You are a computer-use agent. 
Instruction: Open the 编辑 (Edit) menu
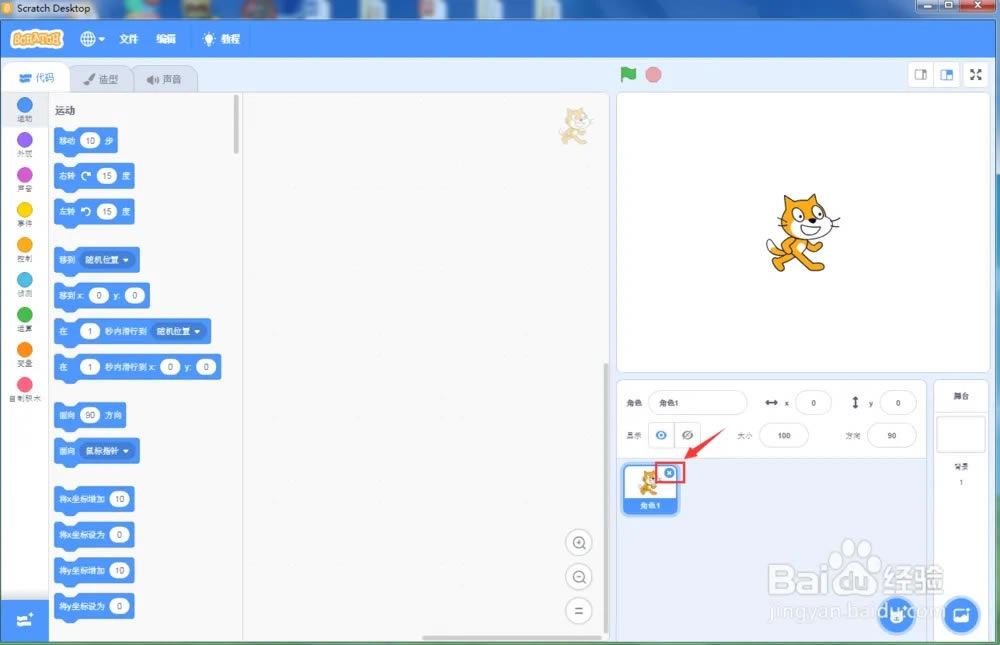pyautogui.click(x=166, y=39)
